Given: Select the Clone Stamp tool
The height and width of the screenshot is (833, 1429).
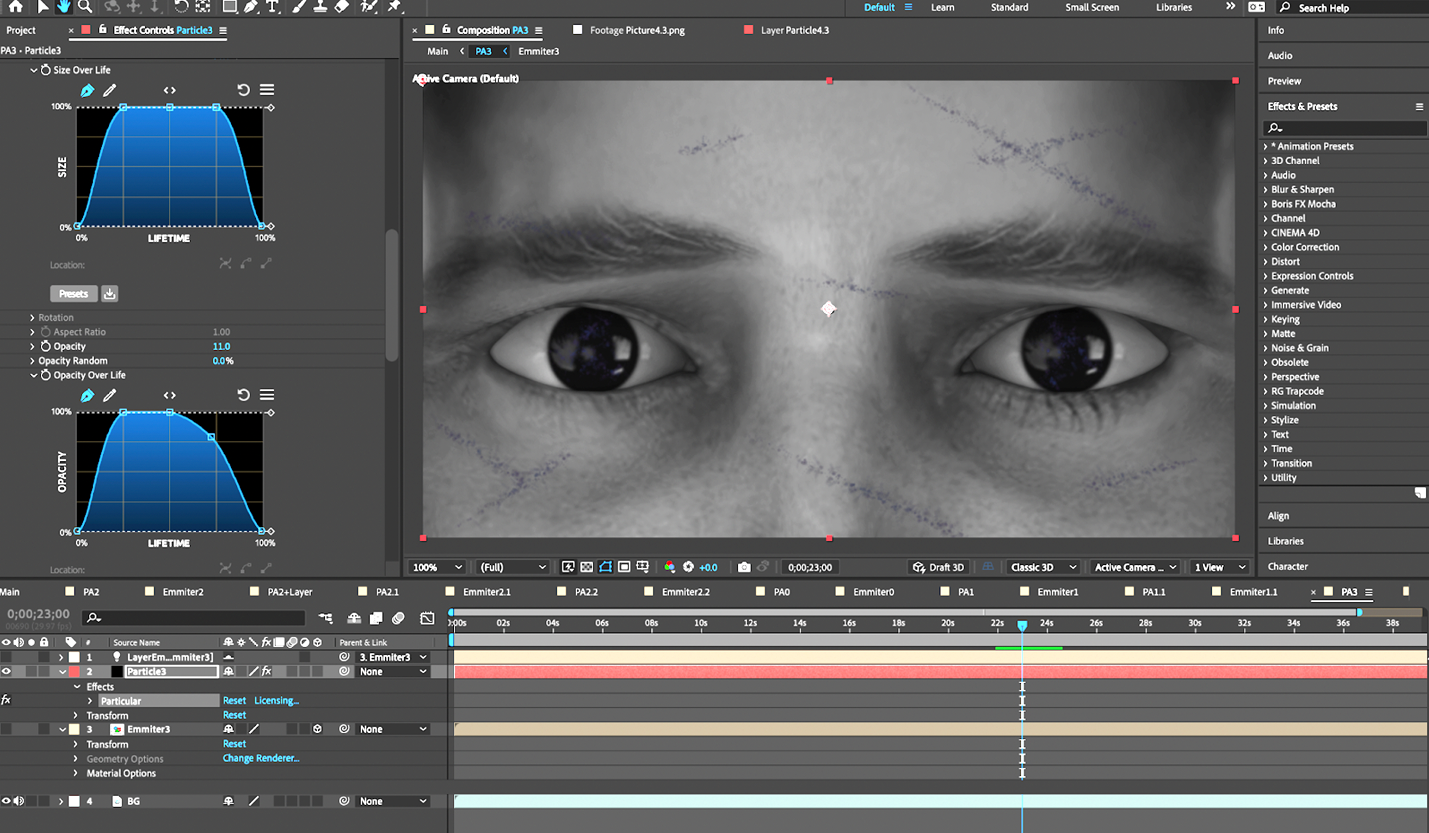Looking at the screenshot, I should 320,7.
